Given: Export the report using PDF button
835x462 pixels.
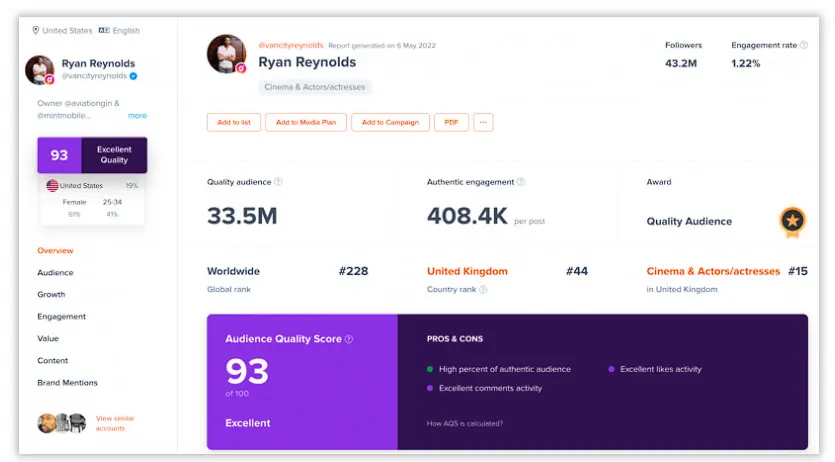Looking at the screenshot, I should coord(451,122).
